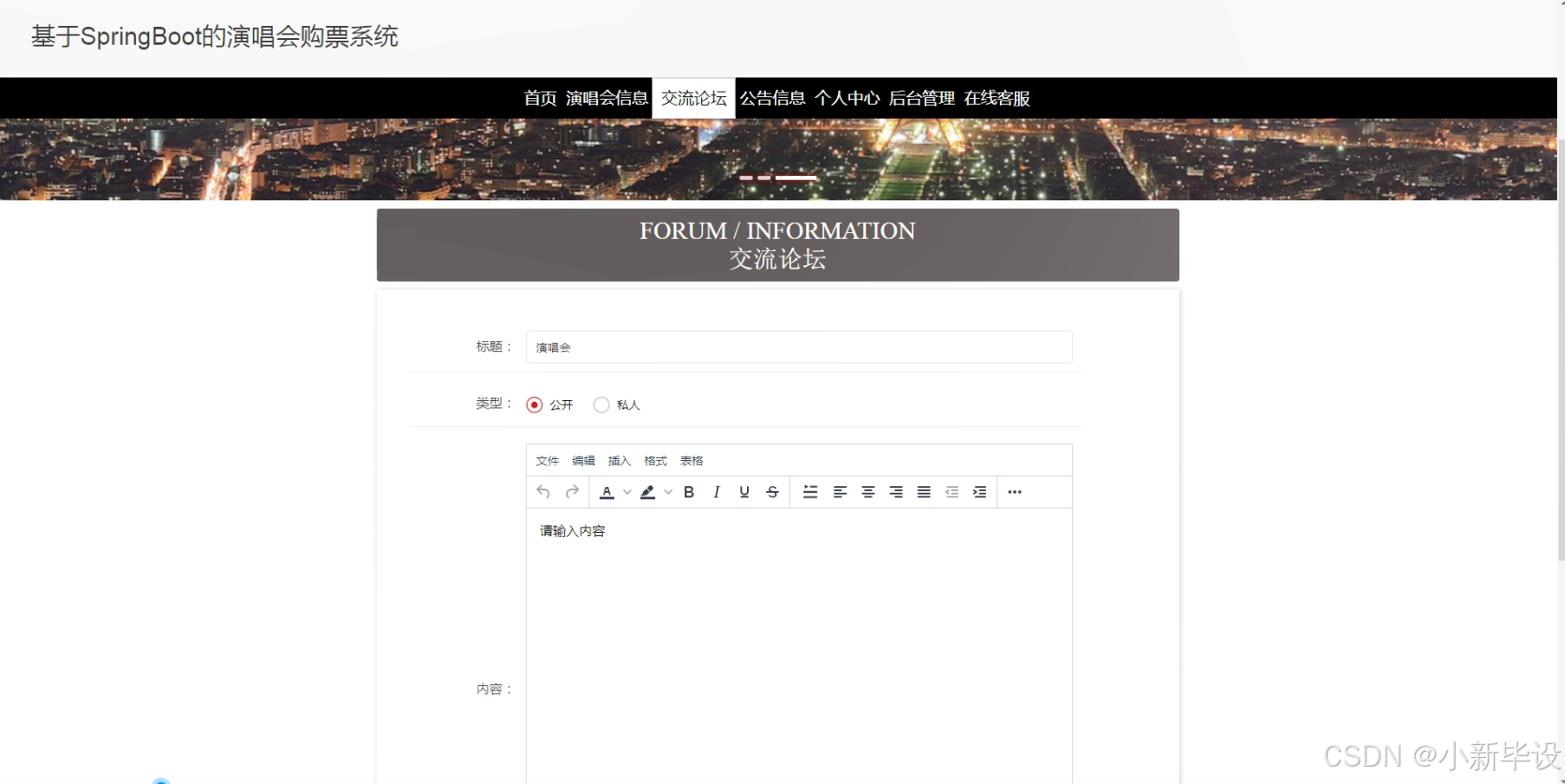Image resolution: width=1565 pixels, height=784 pixels.
Task: Select center alignment in the editor toolbar
Action: click(868, 492)
